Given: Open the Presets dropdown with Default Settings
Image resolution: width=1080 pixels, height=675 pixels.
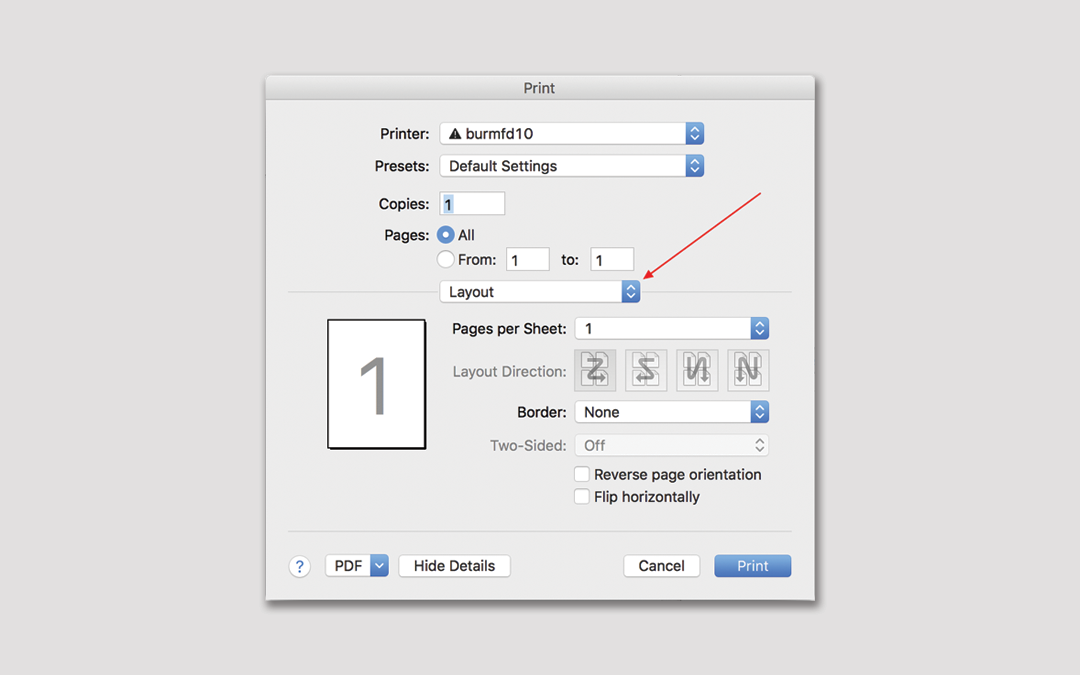Looking at the screenshot, I should [572, 166].
